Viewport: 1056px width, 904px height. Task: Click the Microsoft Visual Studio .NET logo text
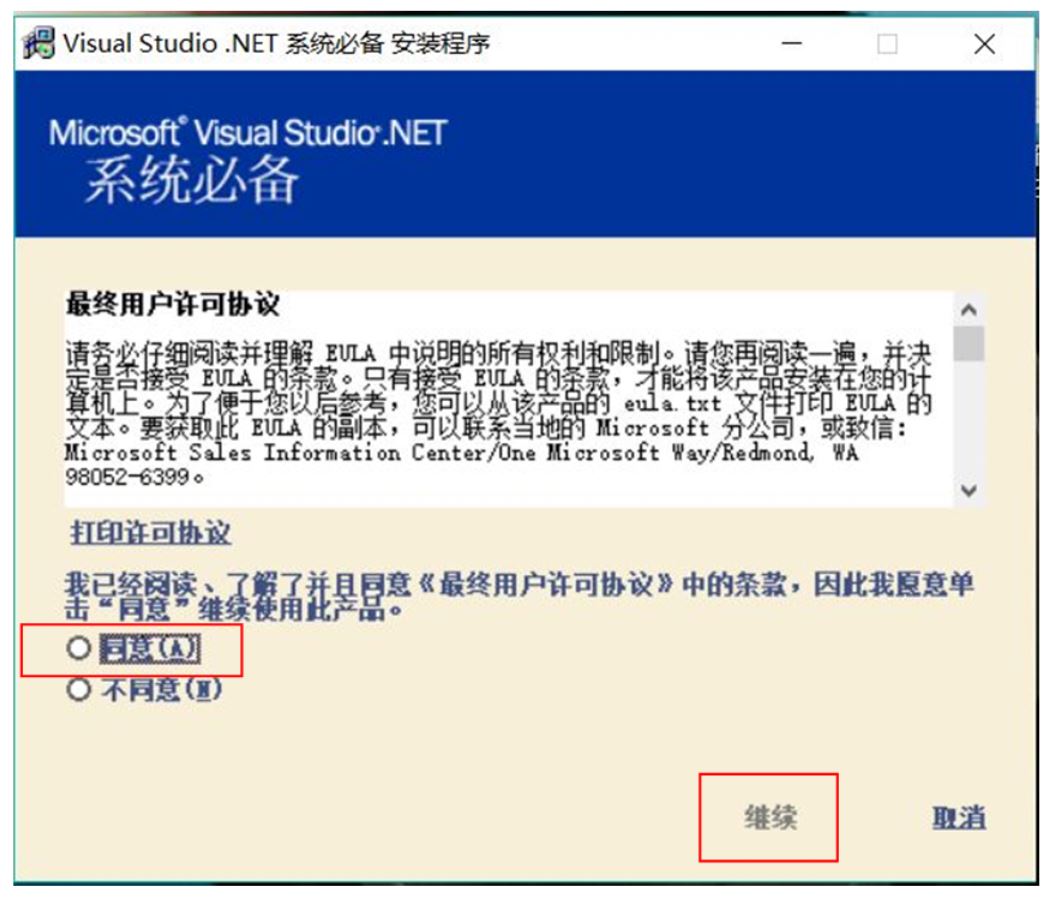(x=247, y=133)
